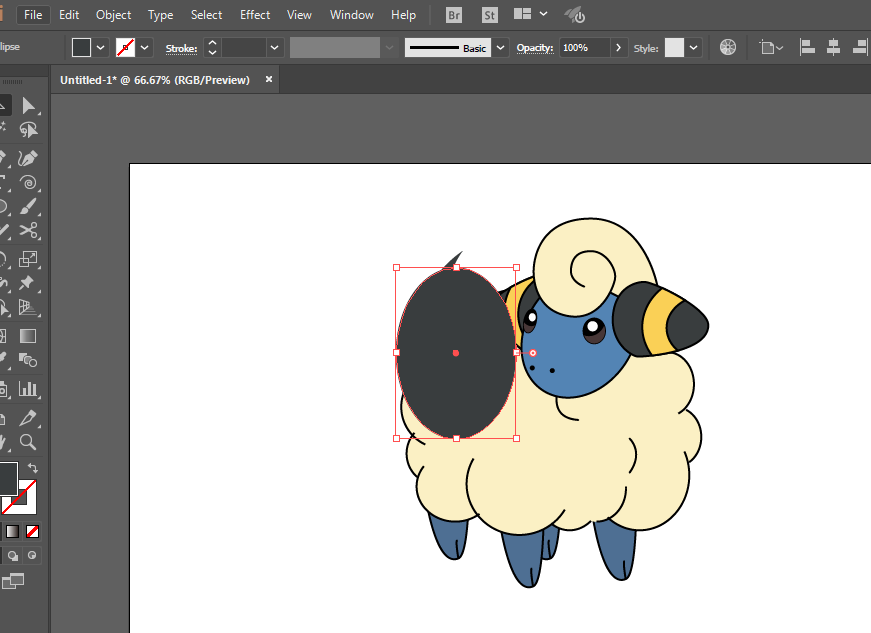Viewport: 871px width, 633px height.
Task: Click fill color swatch in control bar
Action: [81, 48]
